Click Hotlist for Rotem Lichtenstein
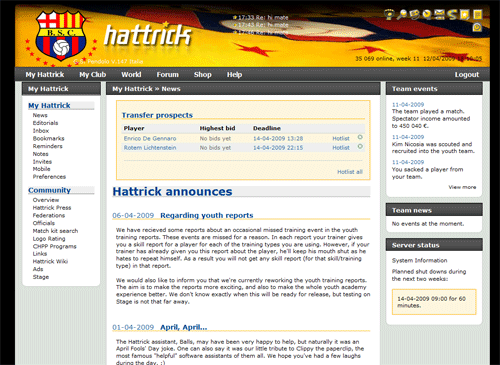The width and height of the screenshot is (500, 365). (341, 148)
